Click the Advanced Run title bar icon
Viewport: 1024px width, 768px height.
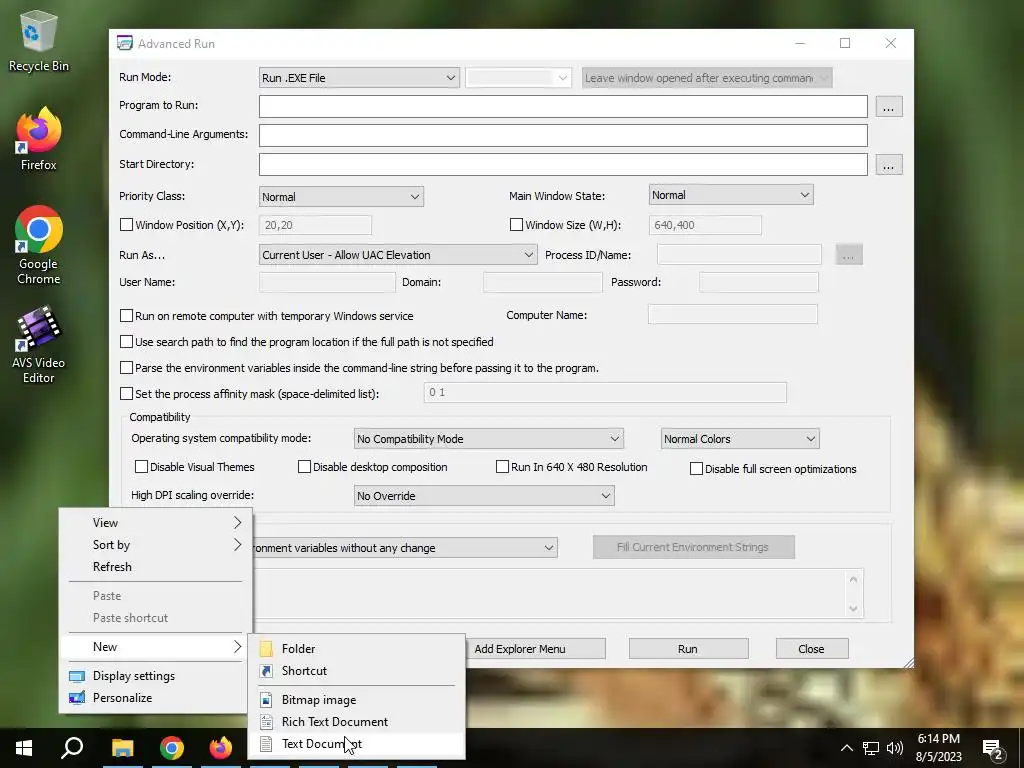(x=124, y=43)
